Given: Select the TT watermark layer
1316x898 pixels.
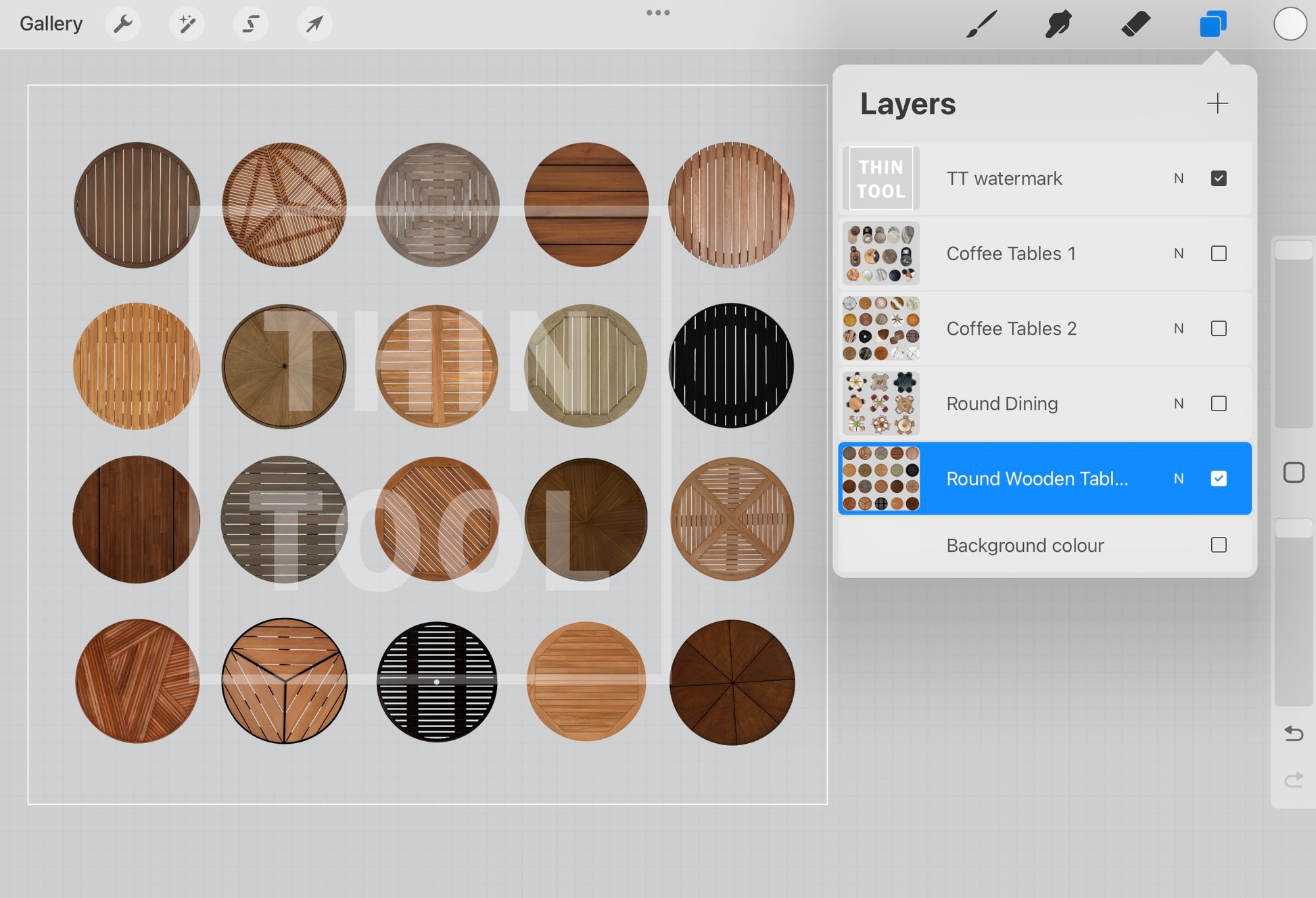Looking at the screenshot, I should (x=1045, y=179).
